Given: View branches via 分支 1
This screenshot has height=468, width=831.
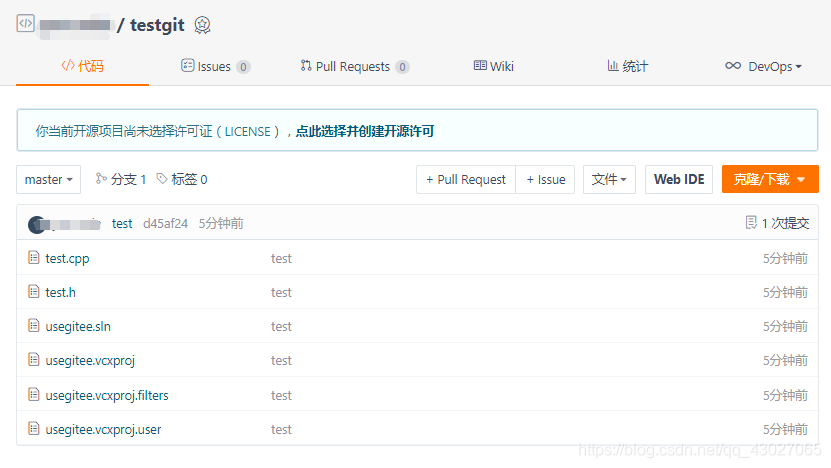Looking at the screenshot, I should point(121,180).
